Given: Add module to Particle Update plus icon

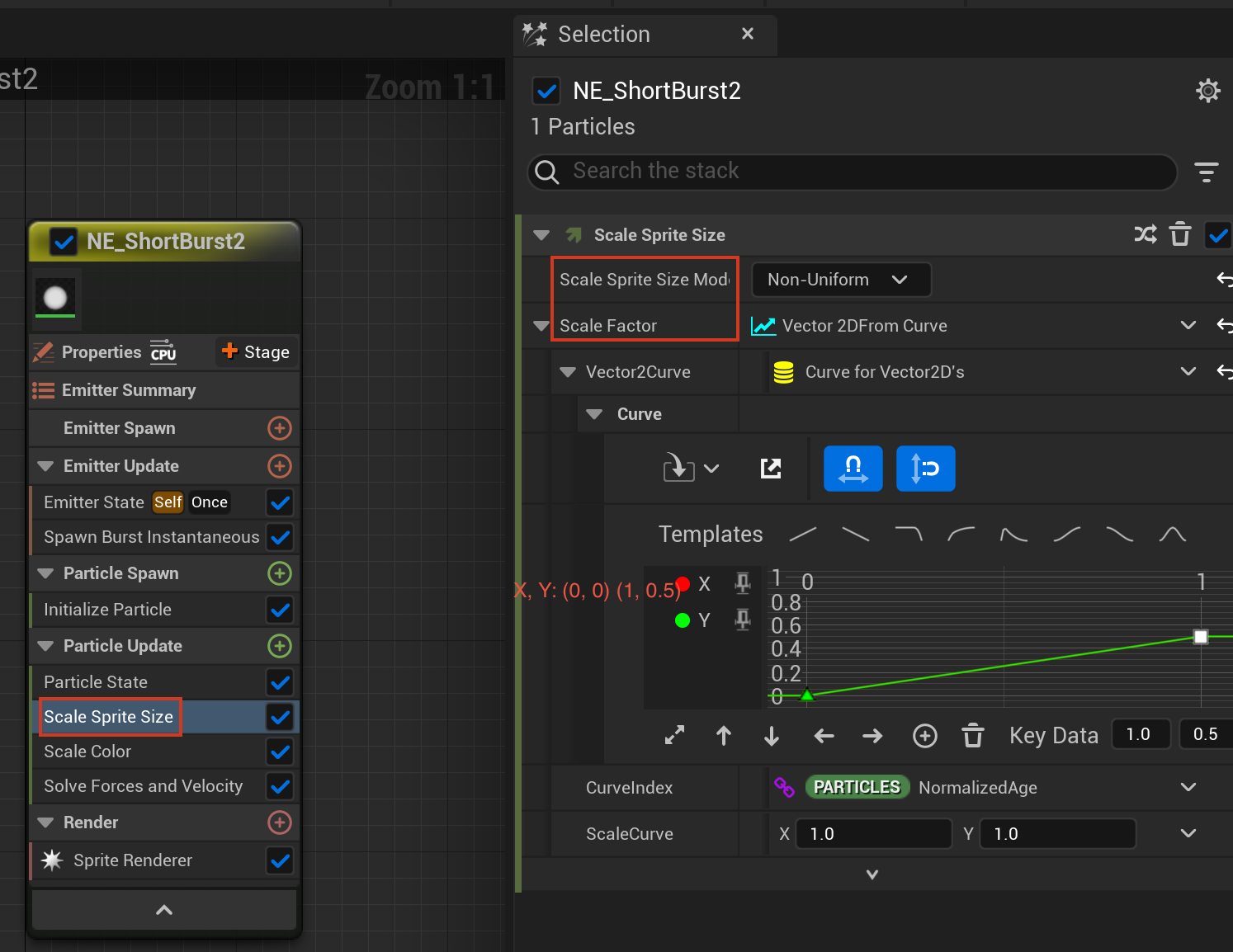Looking at the screenshot, I should pos(280,646).
